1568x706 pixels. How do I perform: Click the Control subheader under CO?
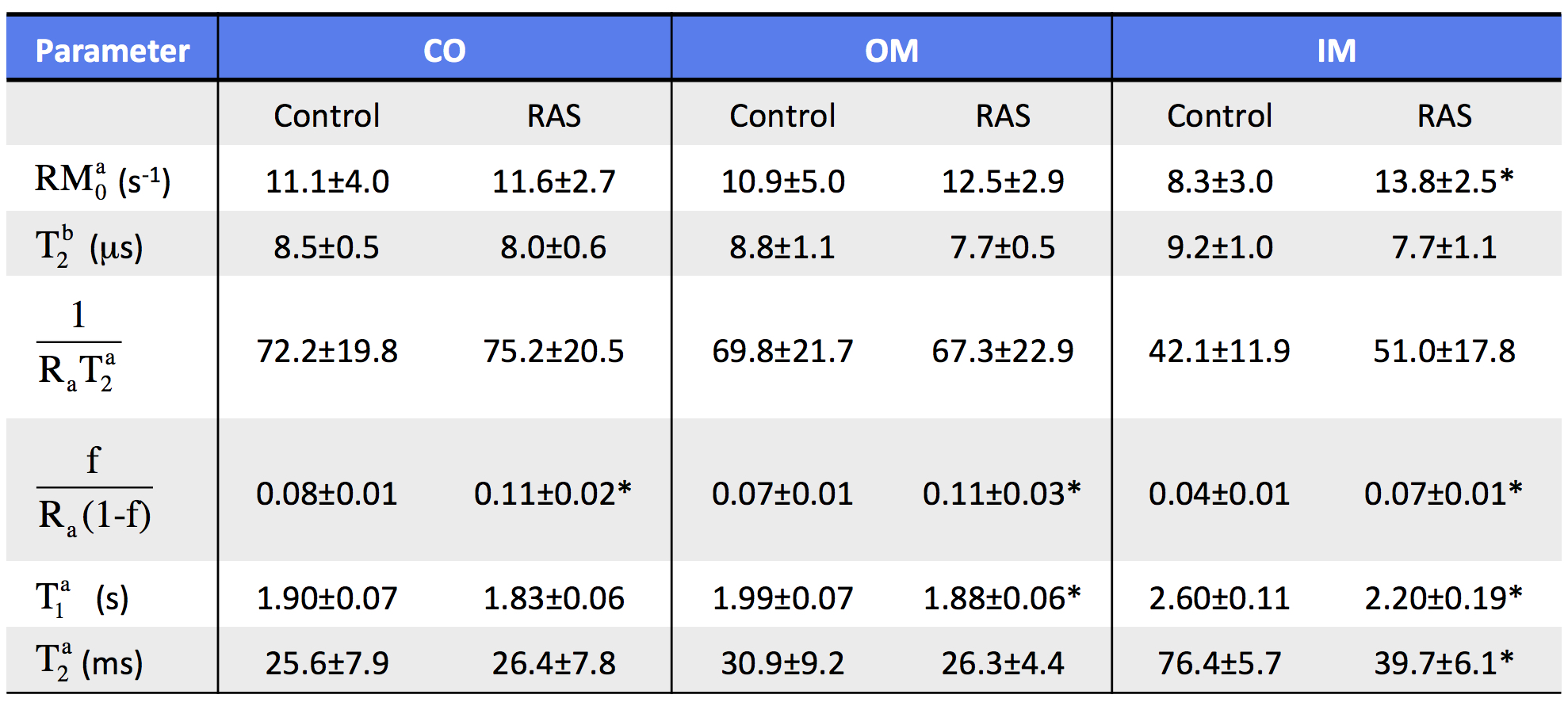pyautogui.click(x=327, y=116)
